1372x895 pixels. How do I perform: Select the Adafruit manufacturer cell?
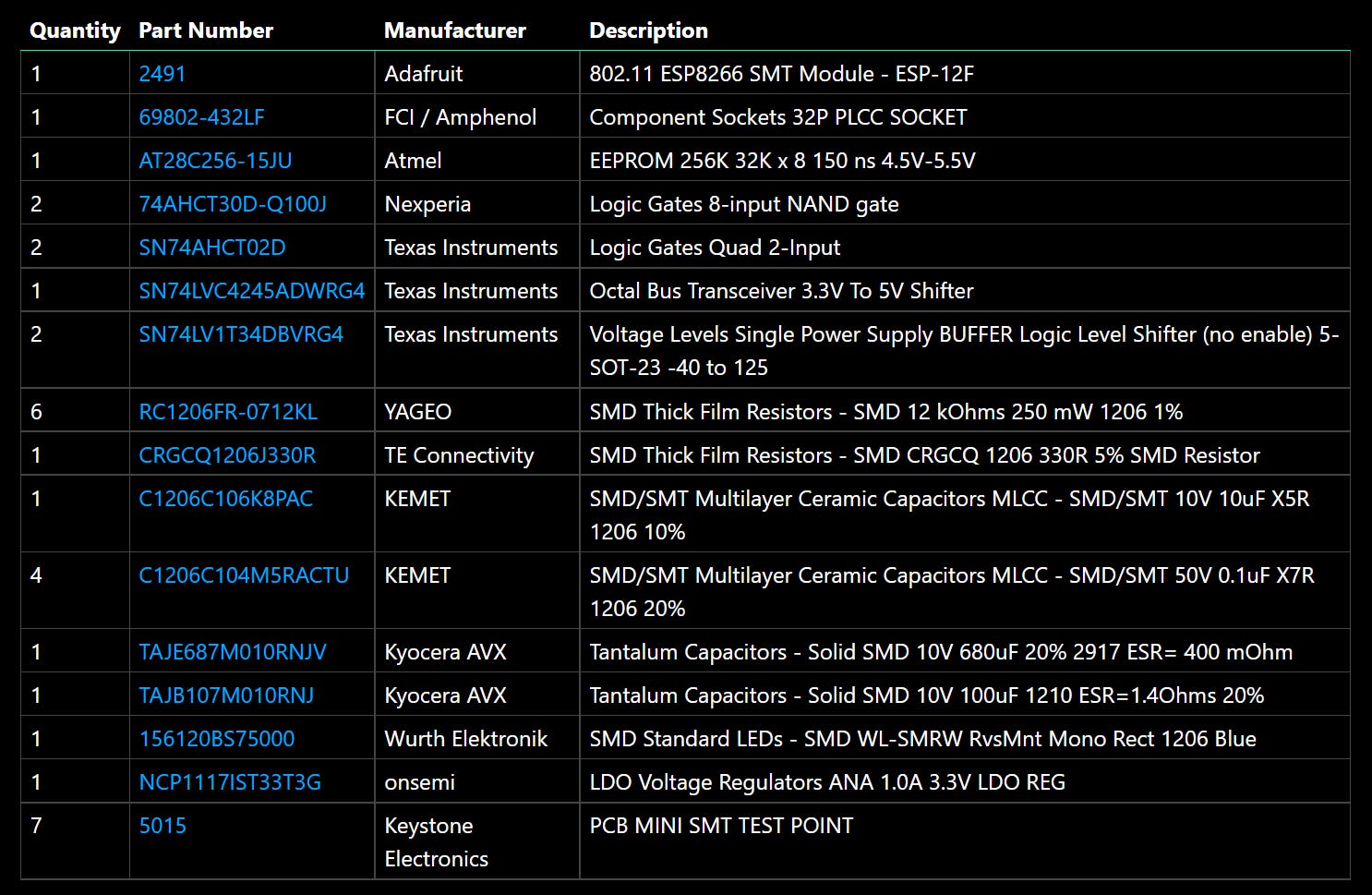476,74
